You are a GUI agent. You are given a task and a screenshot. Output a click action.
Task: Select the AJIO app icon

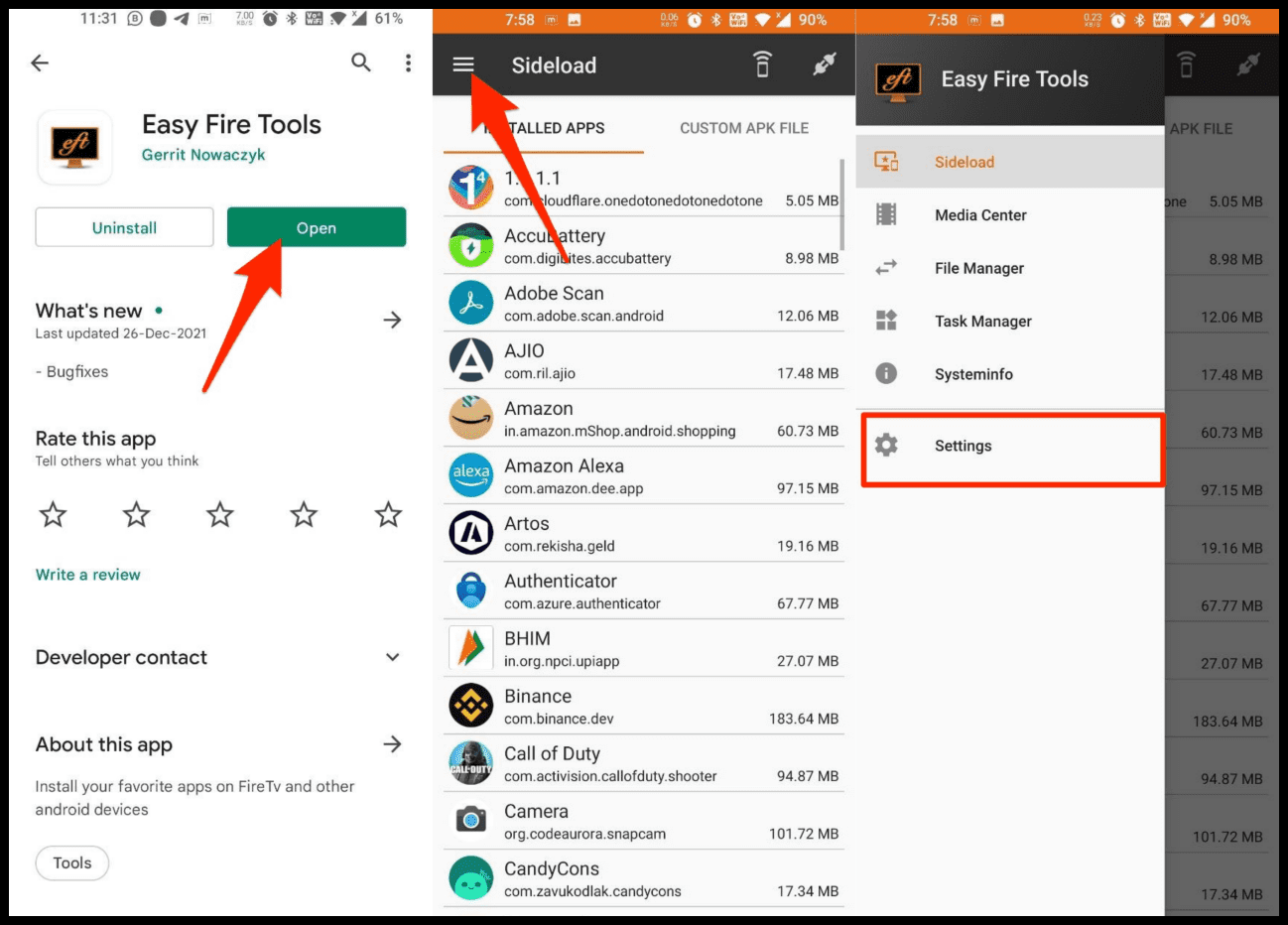pyautogui.click(x=471, y=361)
